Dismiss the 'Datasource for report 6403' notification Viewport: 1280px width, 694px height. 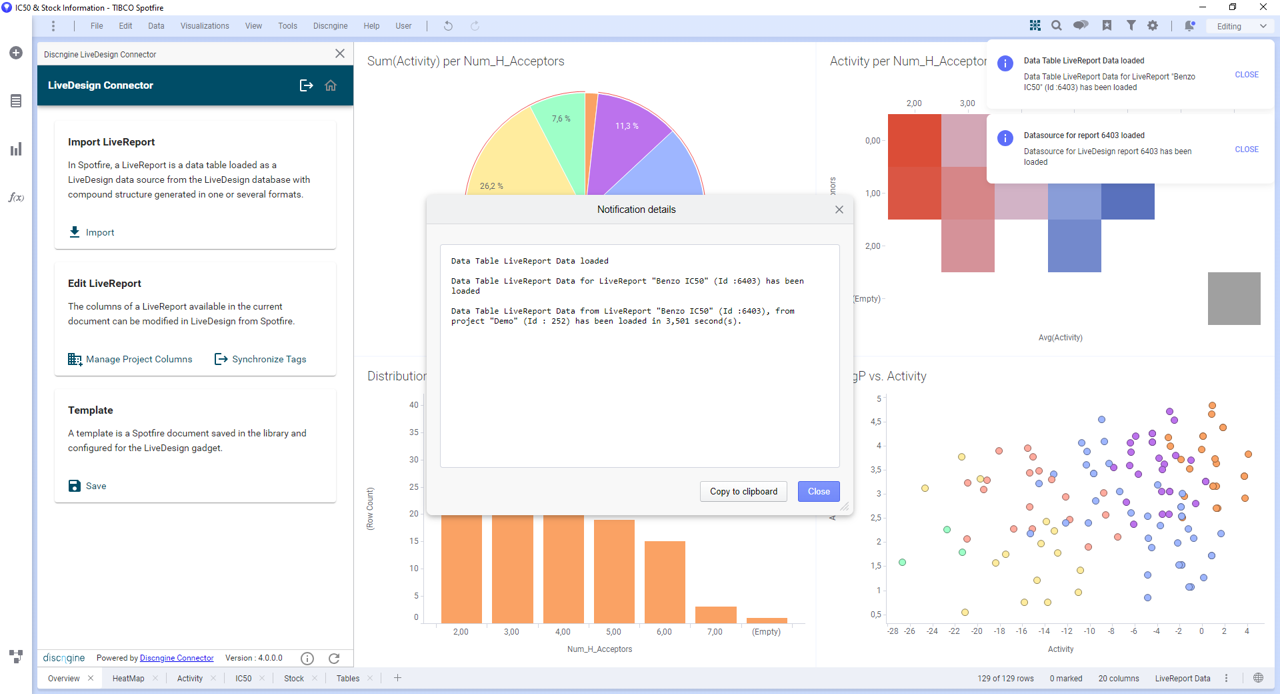point(1247,149)
